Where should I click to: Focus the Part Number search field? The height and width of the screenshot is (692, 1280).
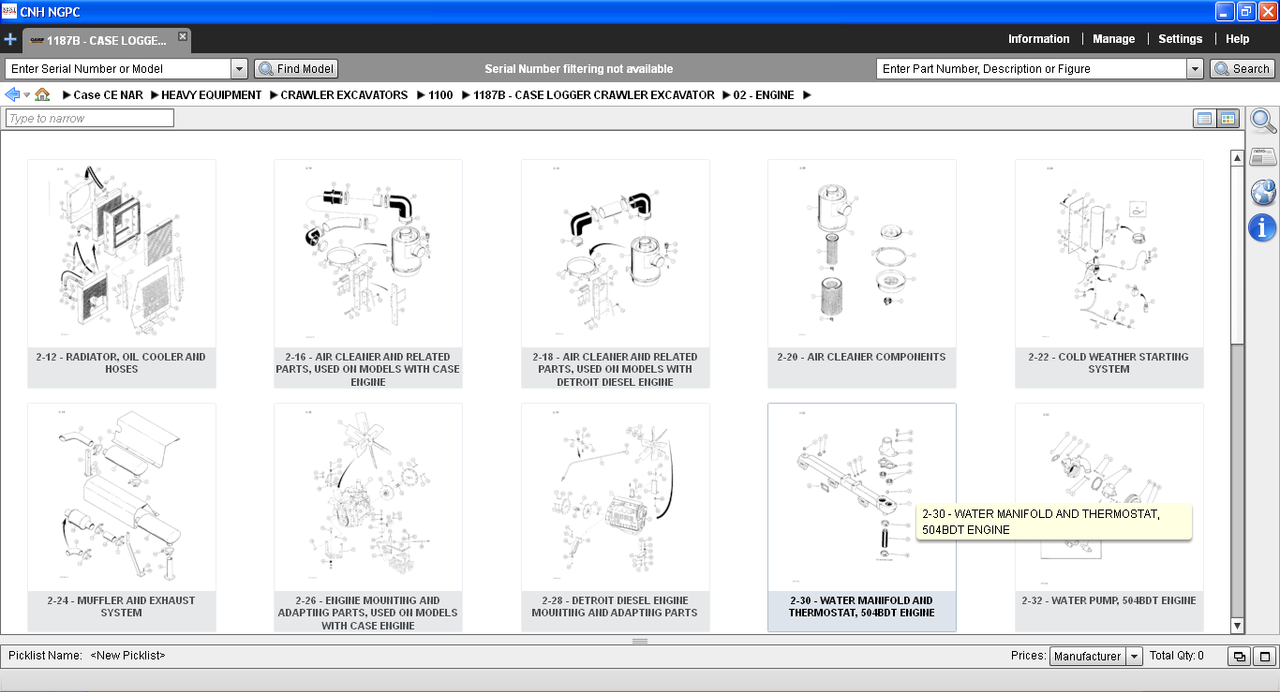click(1031, 69)
